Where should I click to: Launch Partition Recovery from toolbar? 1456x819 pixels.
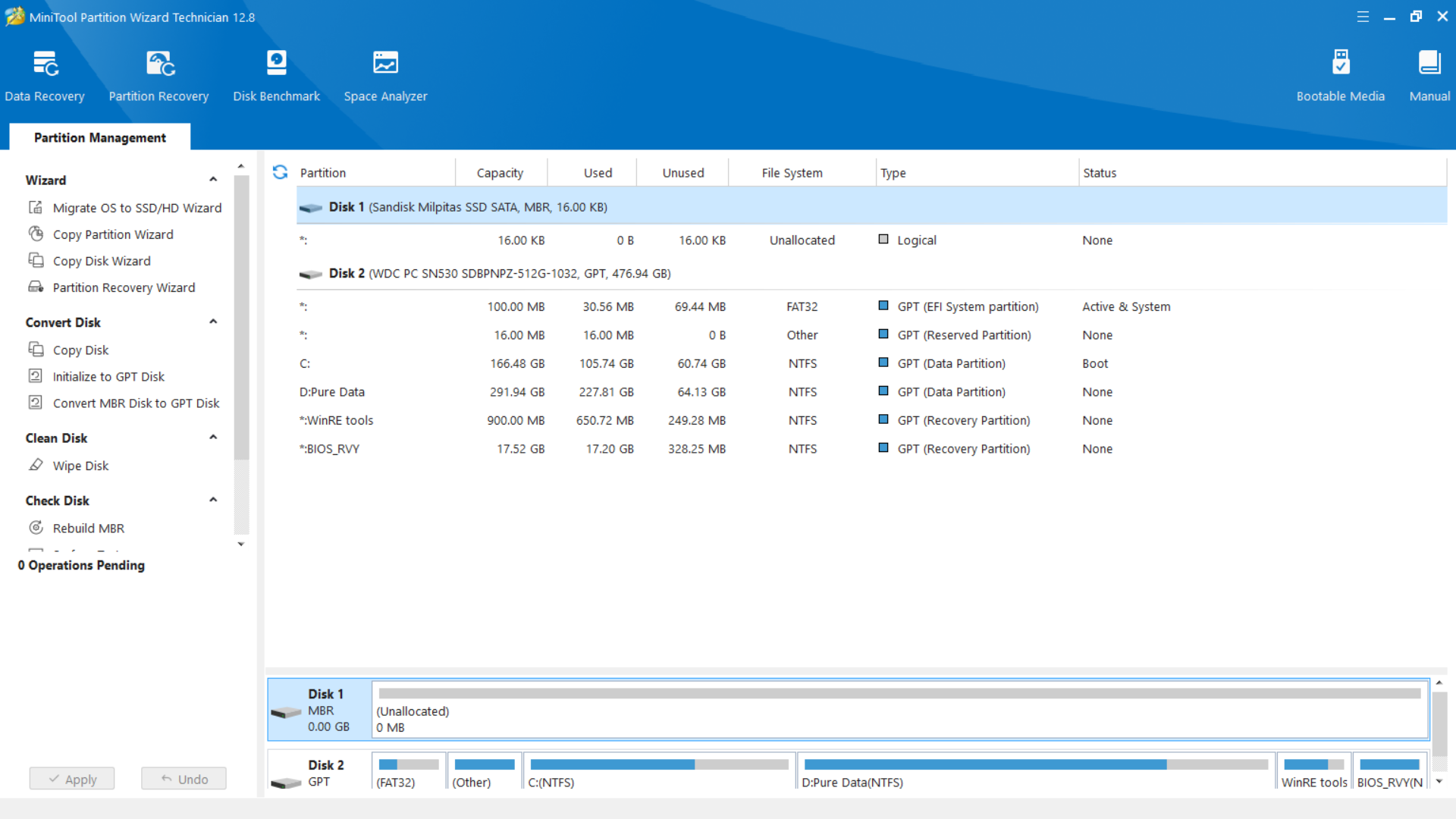pos(158,76)
